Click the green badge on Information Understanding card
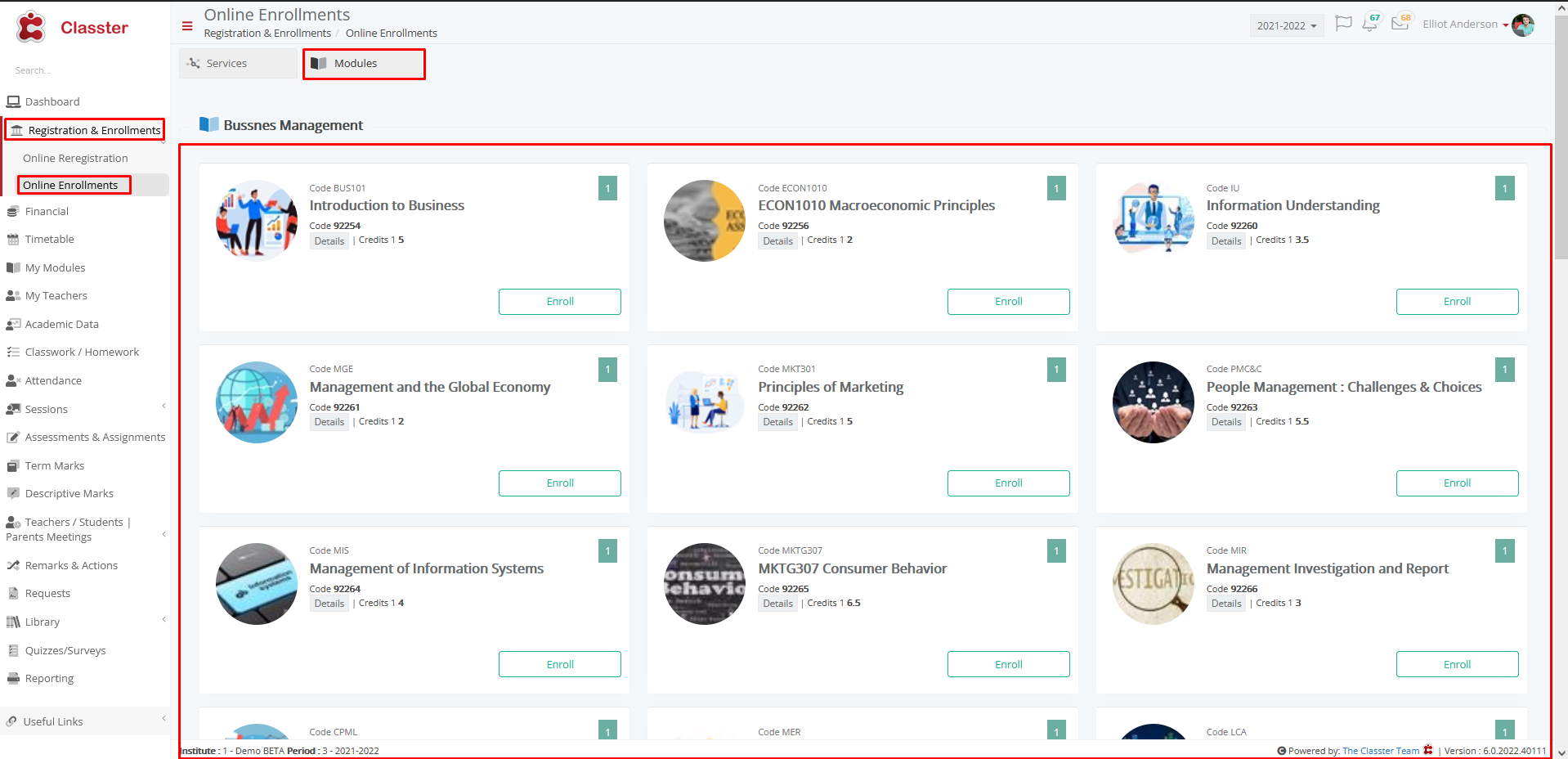1568x759 pixels. click(1504, 188)
